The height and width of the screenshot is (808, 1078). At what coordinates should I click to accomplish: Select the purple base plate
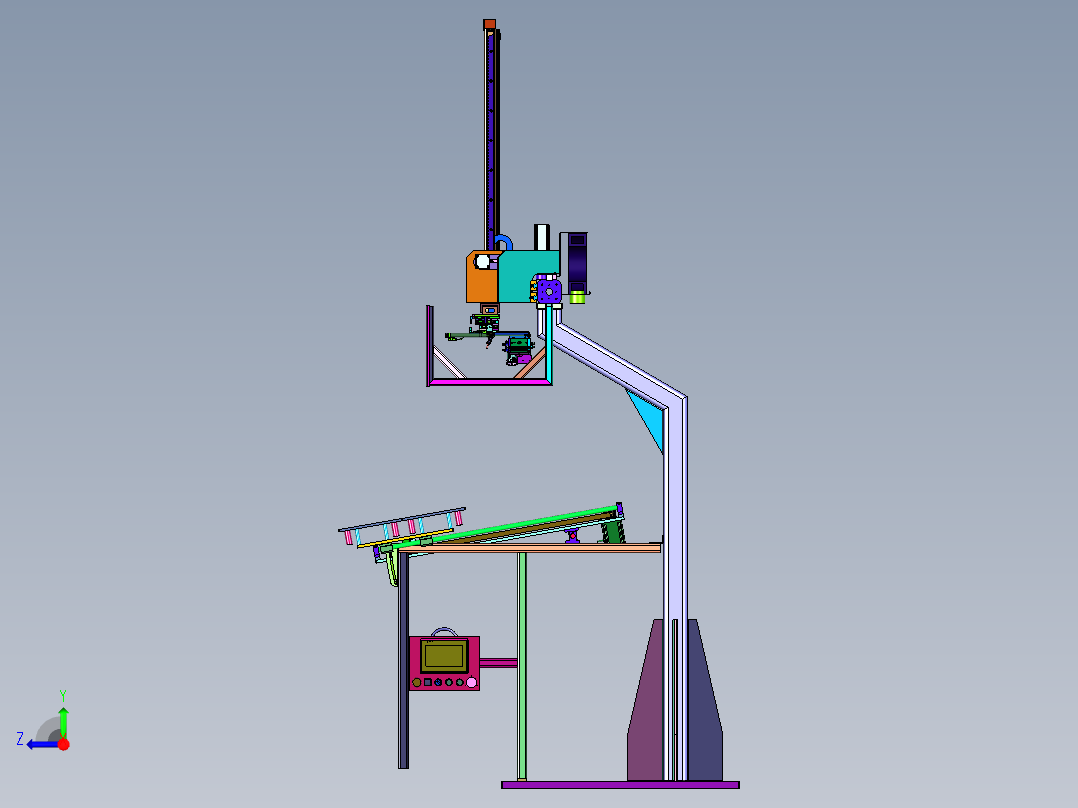620,785
